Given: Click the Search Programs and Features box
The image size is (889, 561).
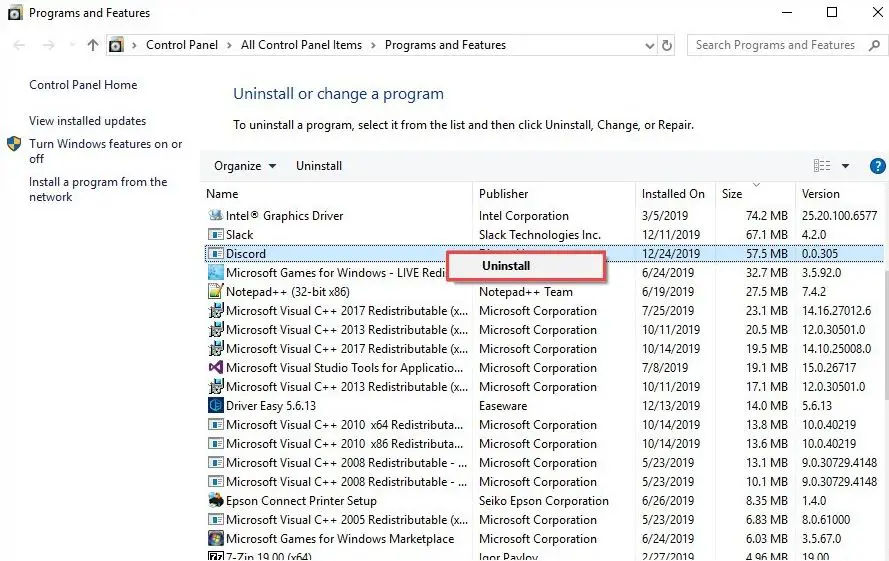Looking at the screenshot, I should [x=775, y=45].
